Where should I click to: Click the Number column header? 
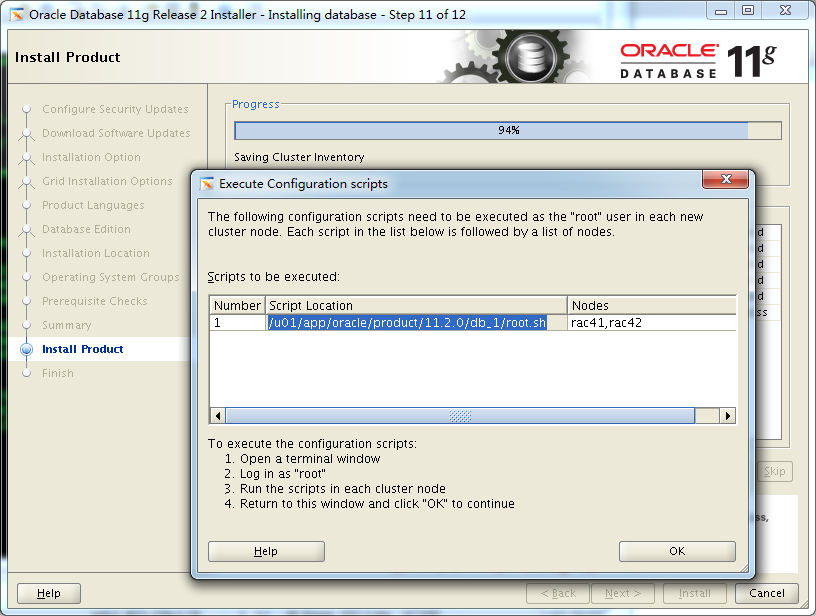click(237, 305)
